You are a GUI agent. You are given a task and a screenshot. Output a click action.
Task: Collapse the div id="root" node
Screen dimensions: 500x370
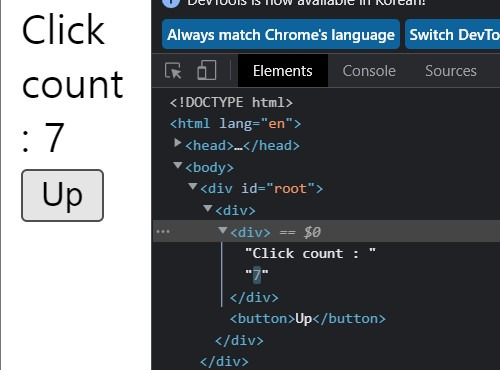point(193,187)
